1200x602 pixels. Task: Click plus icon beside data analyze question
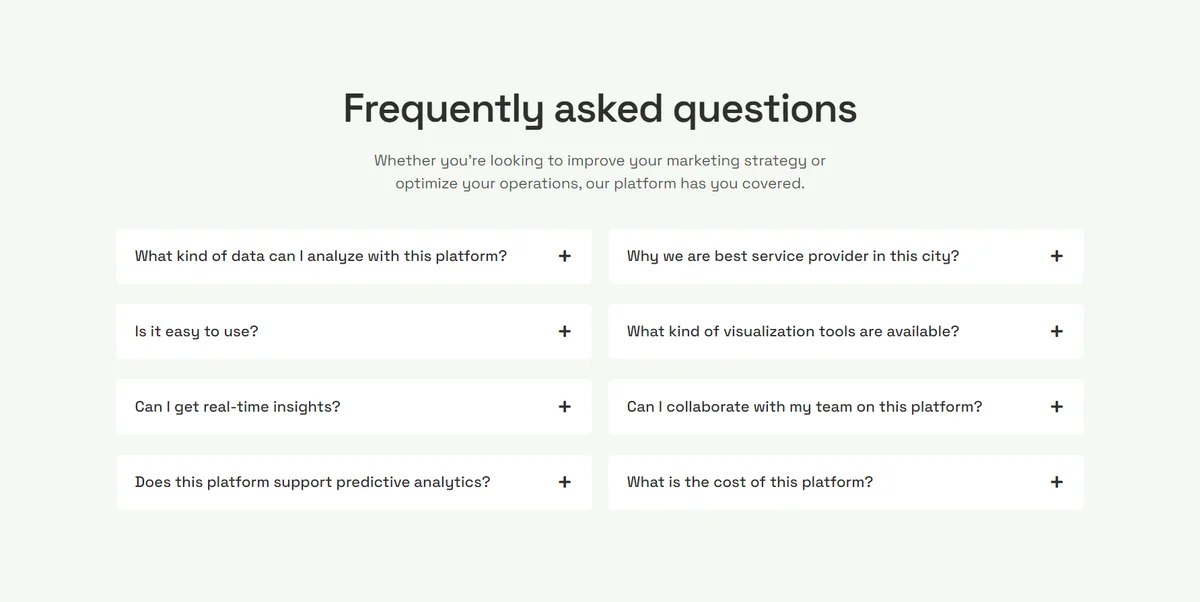(565, 256)
